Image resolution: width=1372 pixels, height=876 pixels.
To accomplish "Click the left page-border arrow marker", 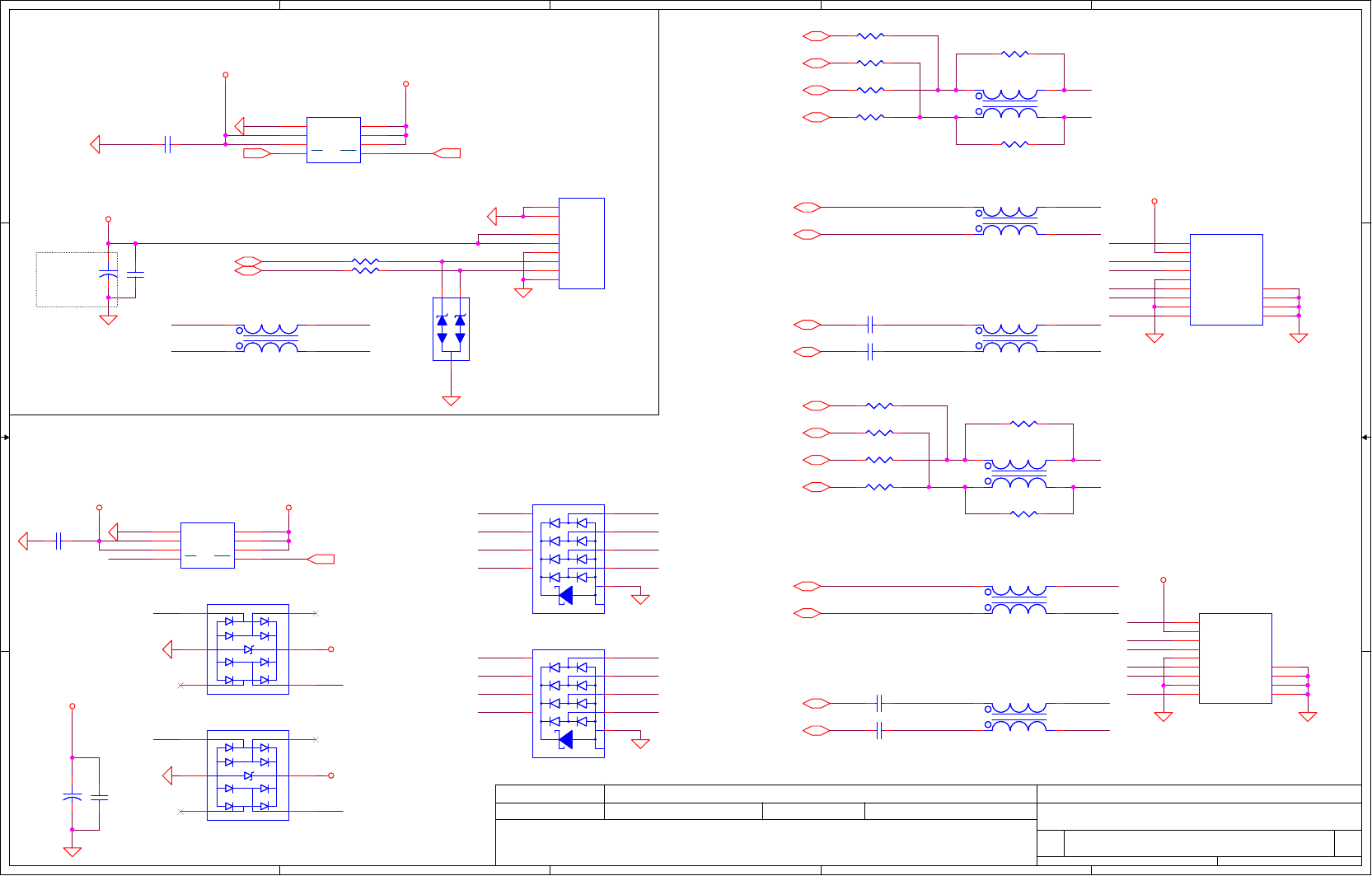I will click(x=6, y=437).
